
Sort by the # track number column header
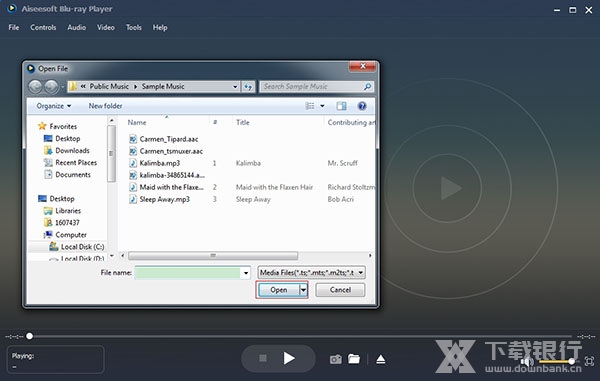pyautogui.click(x=215, y=122)
